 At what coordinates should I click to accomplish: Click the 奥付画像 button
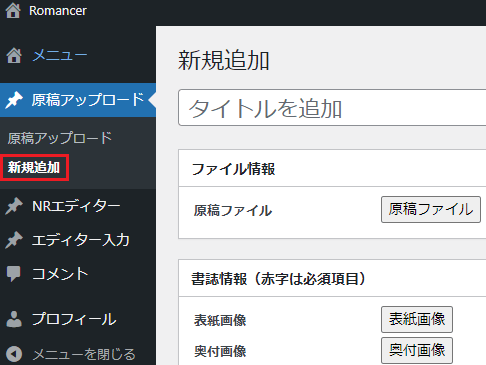pyautogui.click(x=417, y=350)
